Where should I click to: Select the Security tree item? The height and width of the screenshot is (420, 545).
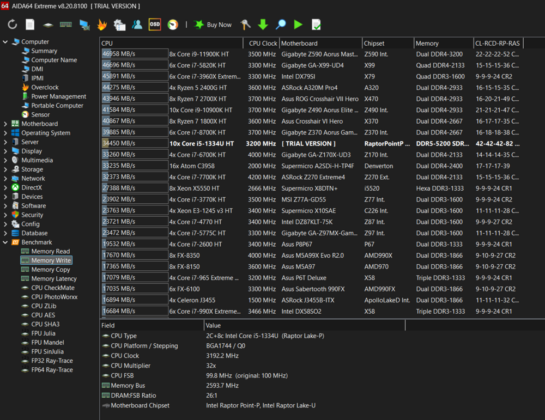[32, 215]
